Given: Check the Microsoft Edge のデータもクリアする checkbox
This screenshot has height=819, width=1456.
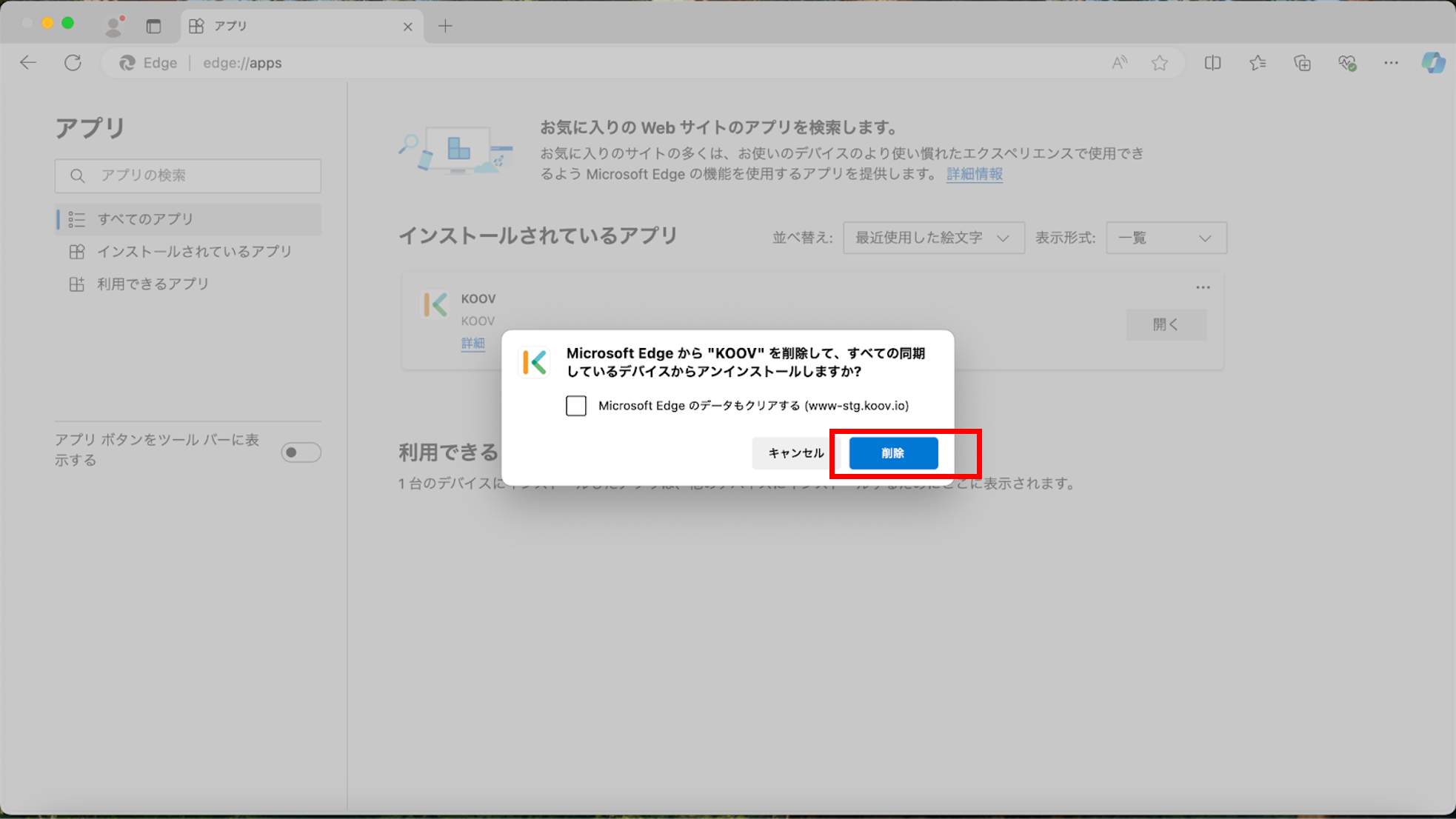Looking at the screenshot, I should point(576,406).
